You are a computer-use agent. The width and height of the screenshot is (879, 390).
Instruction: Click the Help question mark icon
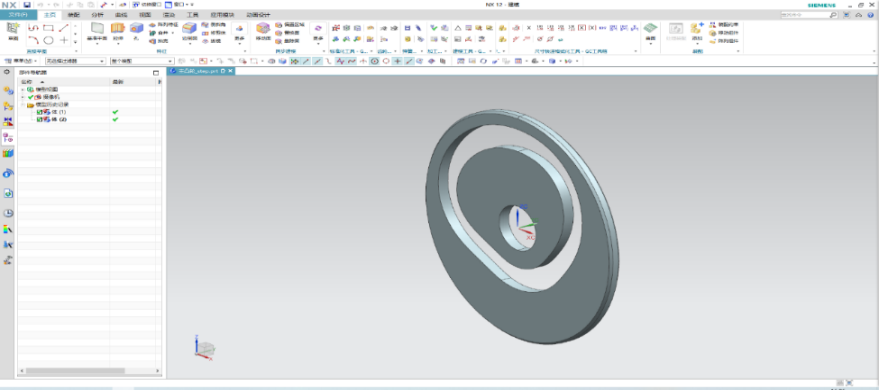(871, 15)
